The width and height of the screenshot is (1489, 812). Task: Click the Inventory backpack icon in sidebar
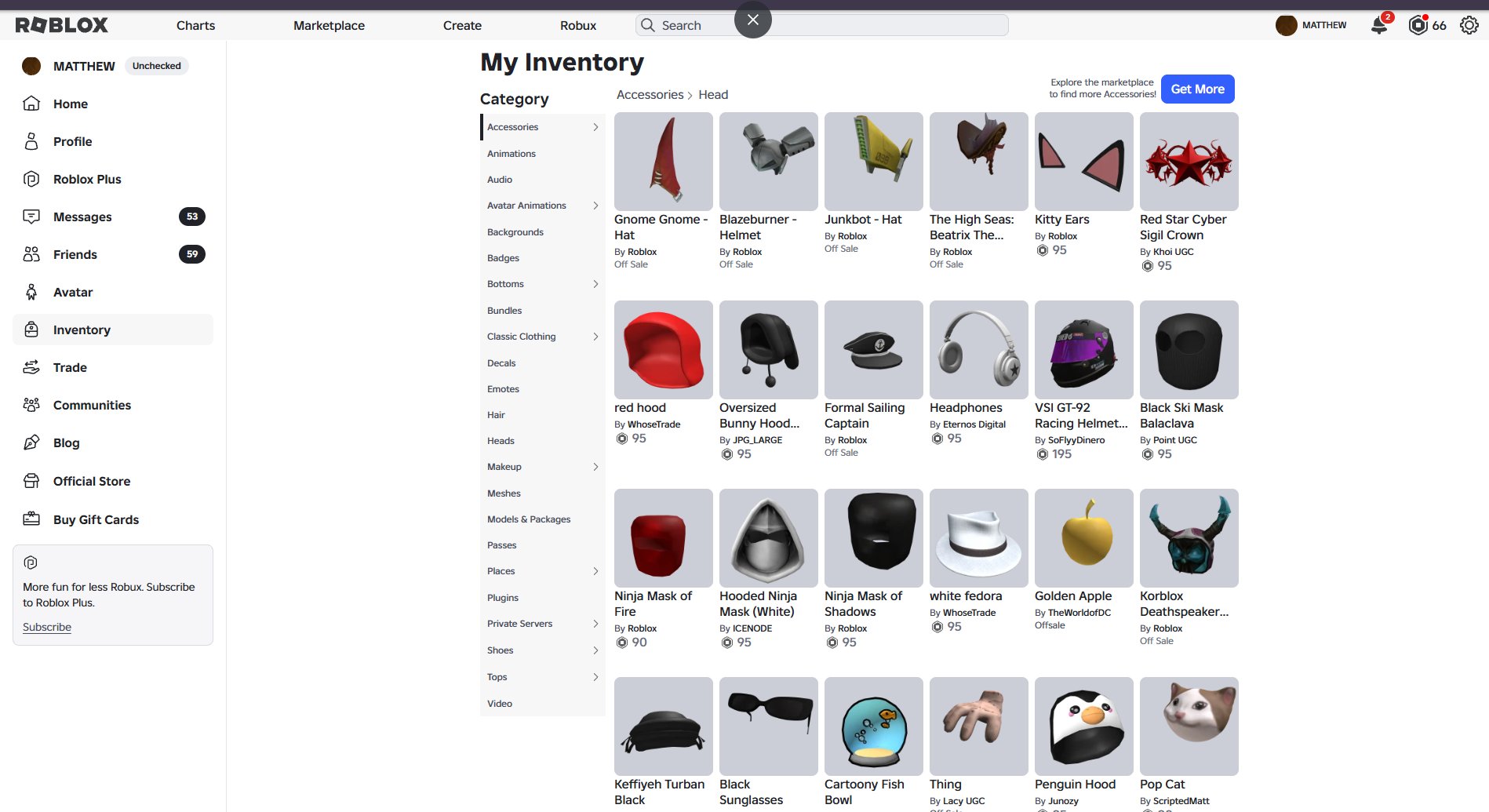pos(31,330)
